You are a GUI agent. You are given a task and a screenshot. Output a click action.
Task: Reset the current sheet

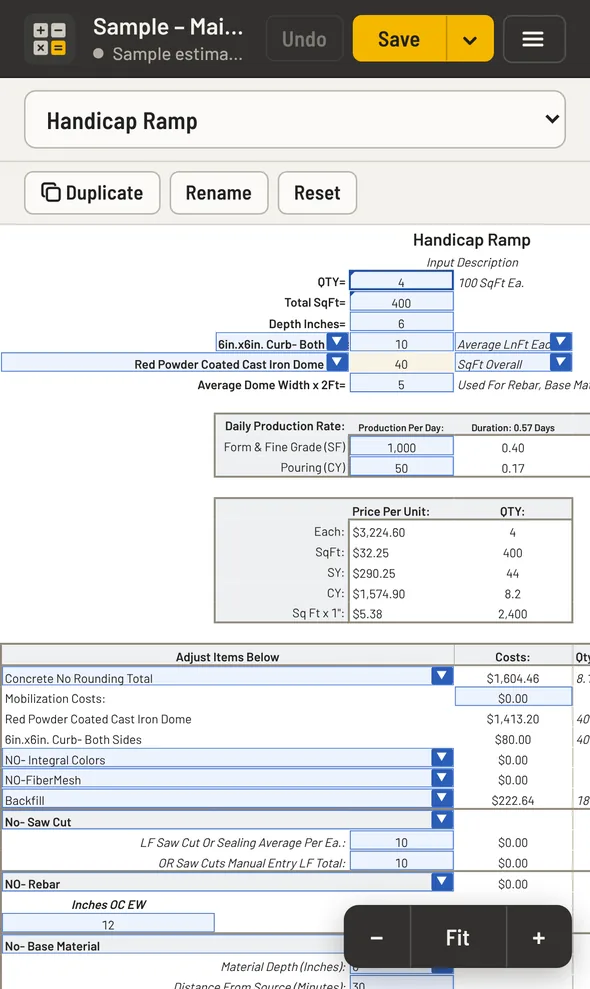coord(317,193)
